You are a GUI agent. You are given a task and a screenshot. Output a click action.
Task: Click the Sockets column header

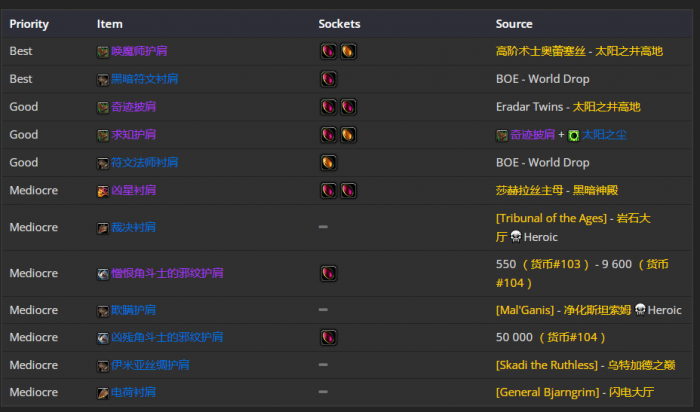click(x=339, y=23)
